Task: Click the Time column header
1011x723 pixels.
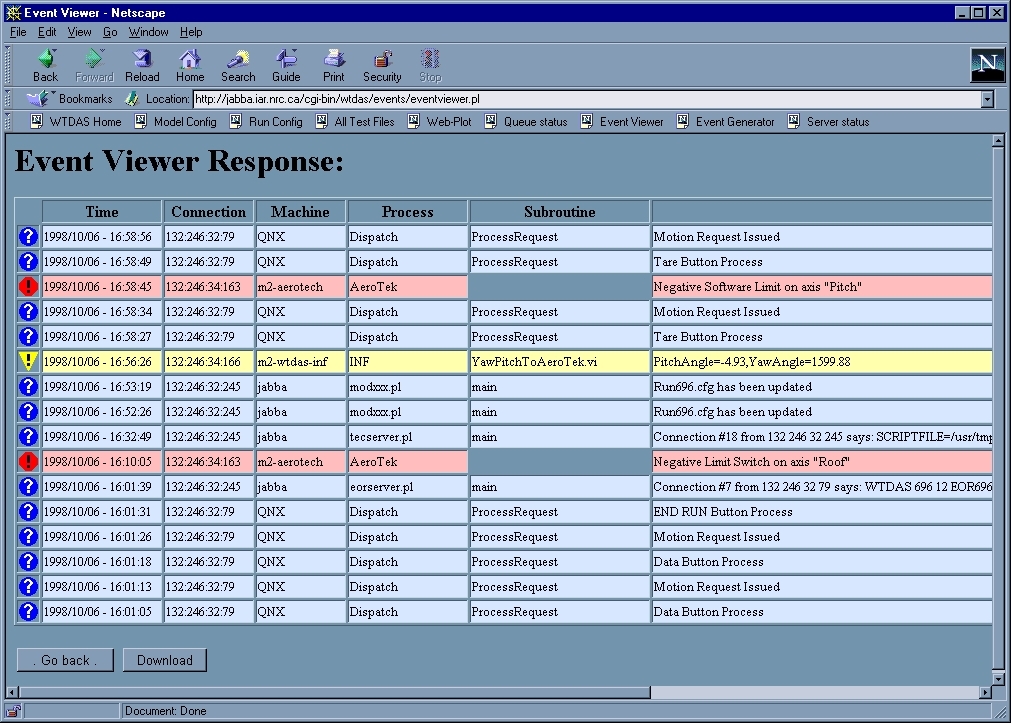Action: (102, 212)
